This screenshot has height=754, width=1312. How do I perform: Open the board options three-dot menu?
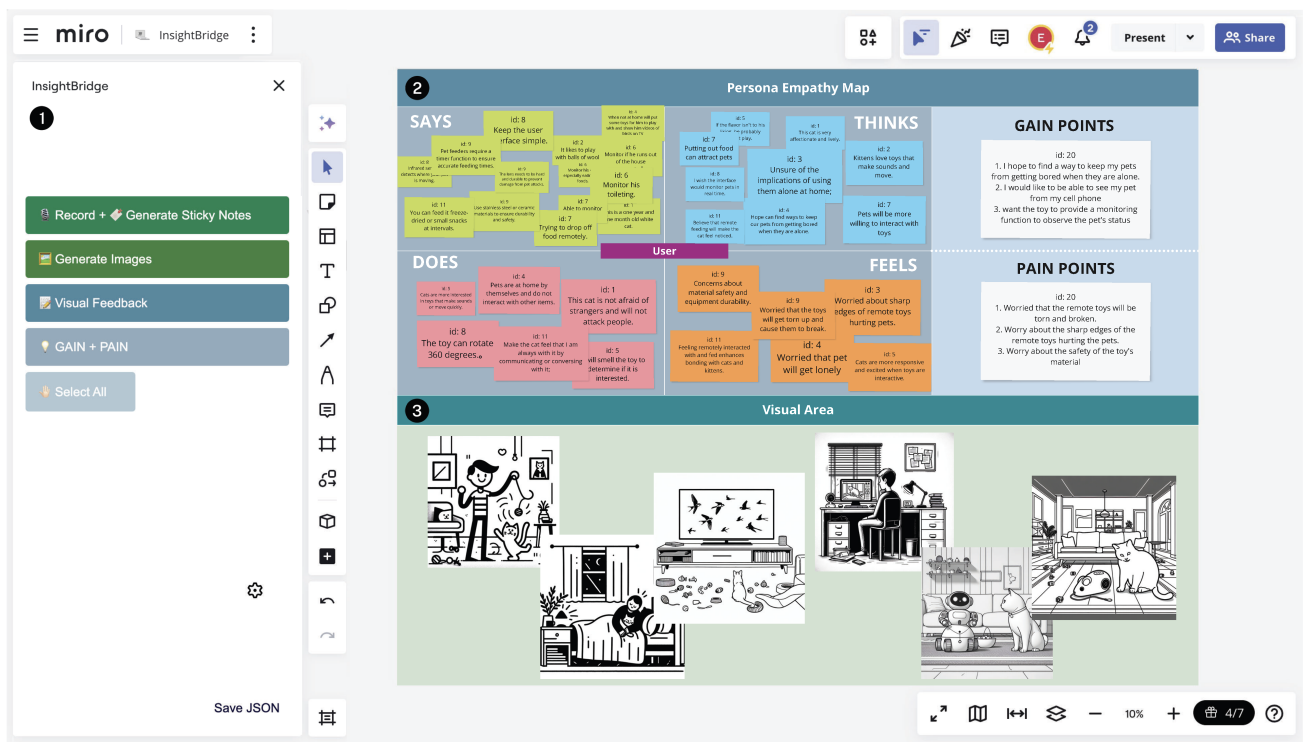click(x=253, y=35)
